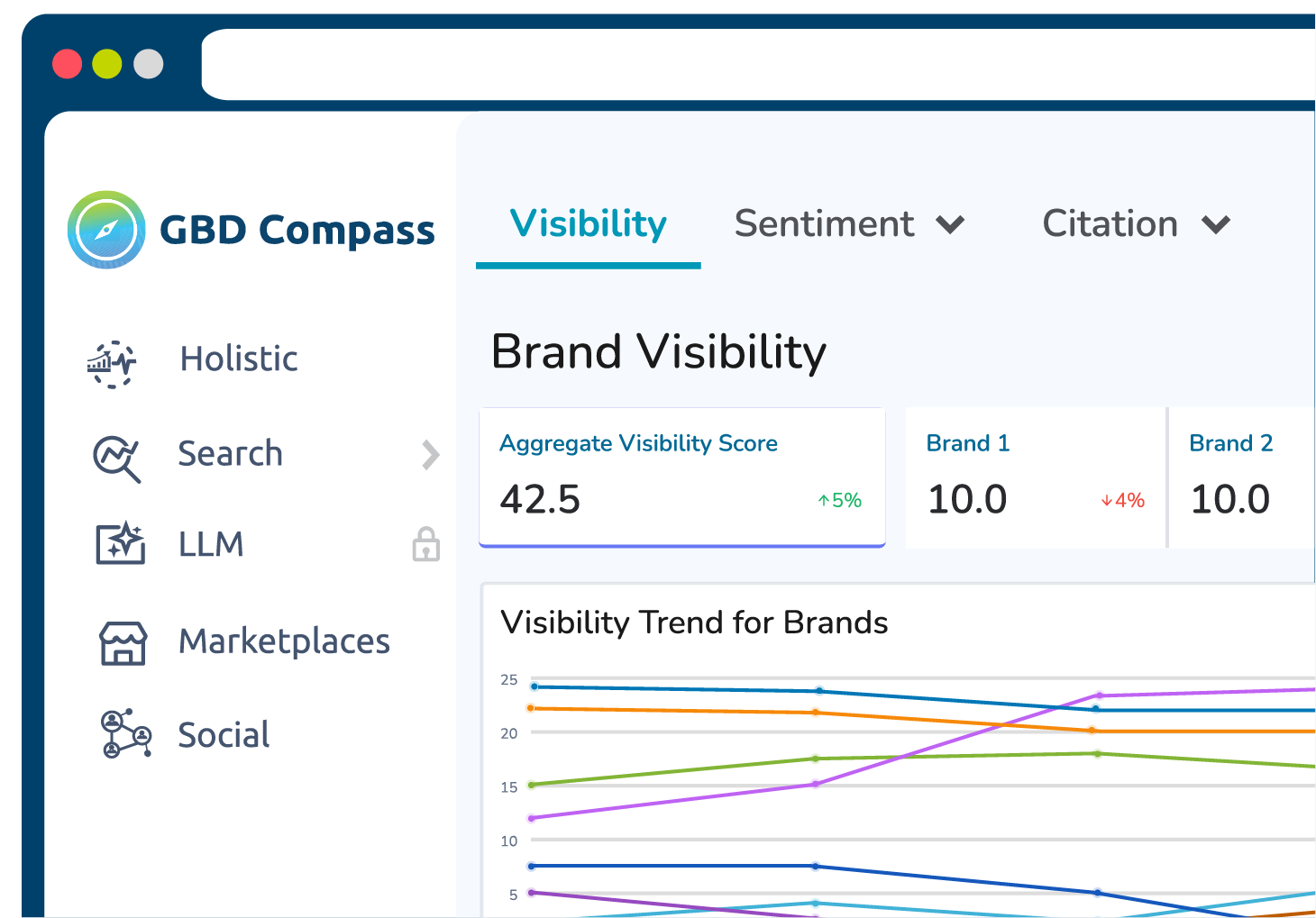Click the lock icon beside LLM
The image size is (1316, 918).
[426, 544]
